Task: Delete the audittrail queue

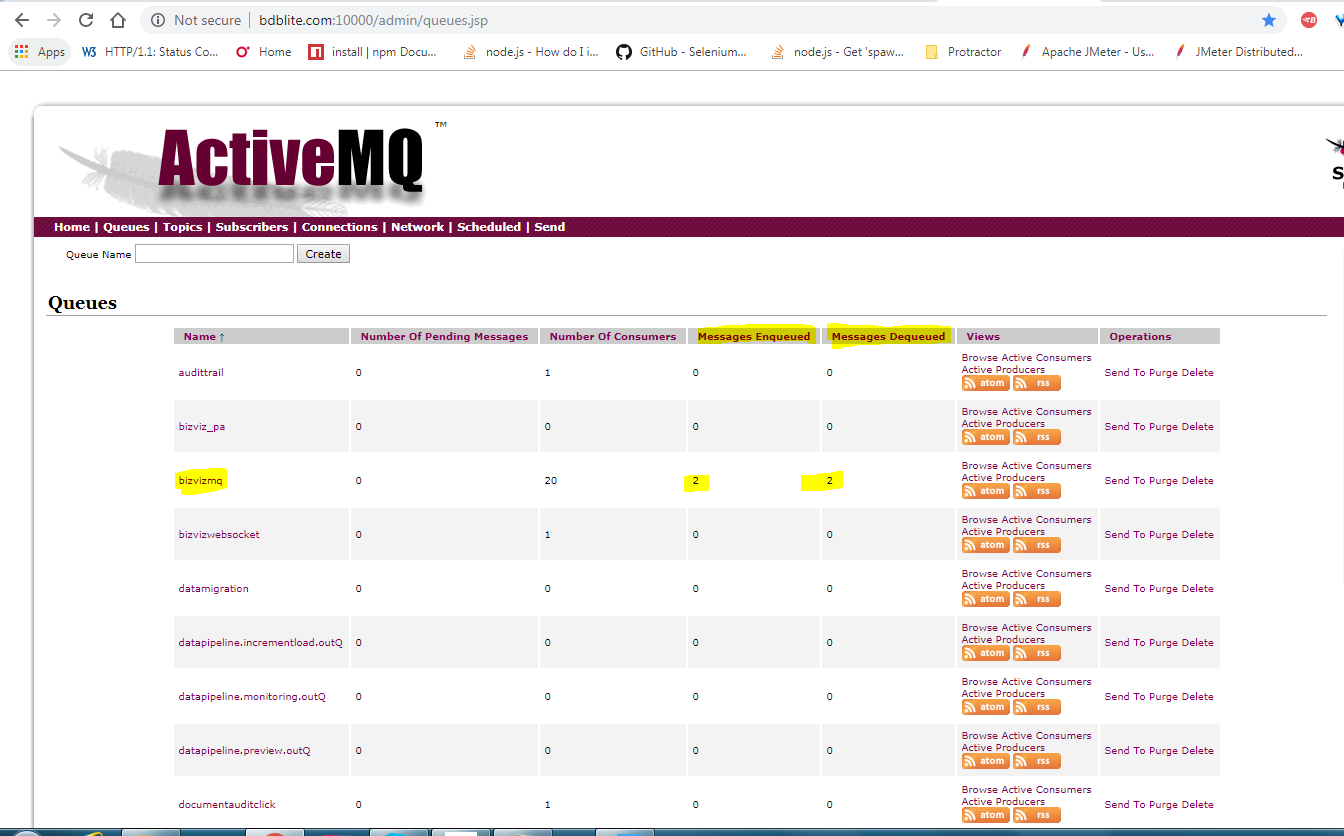Action: coord(1198,373)
